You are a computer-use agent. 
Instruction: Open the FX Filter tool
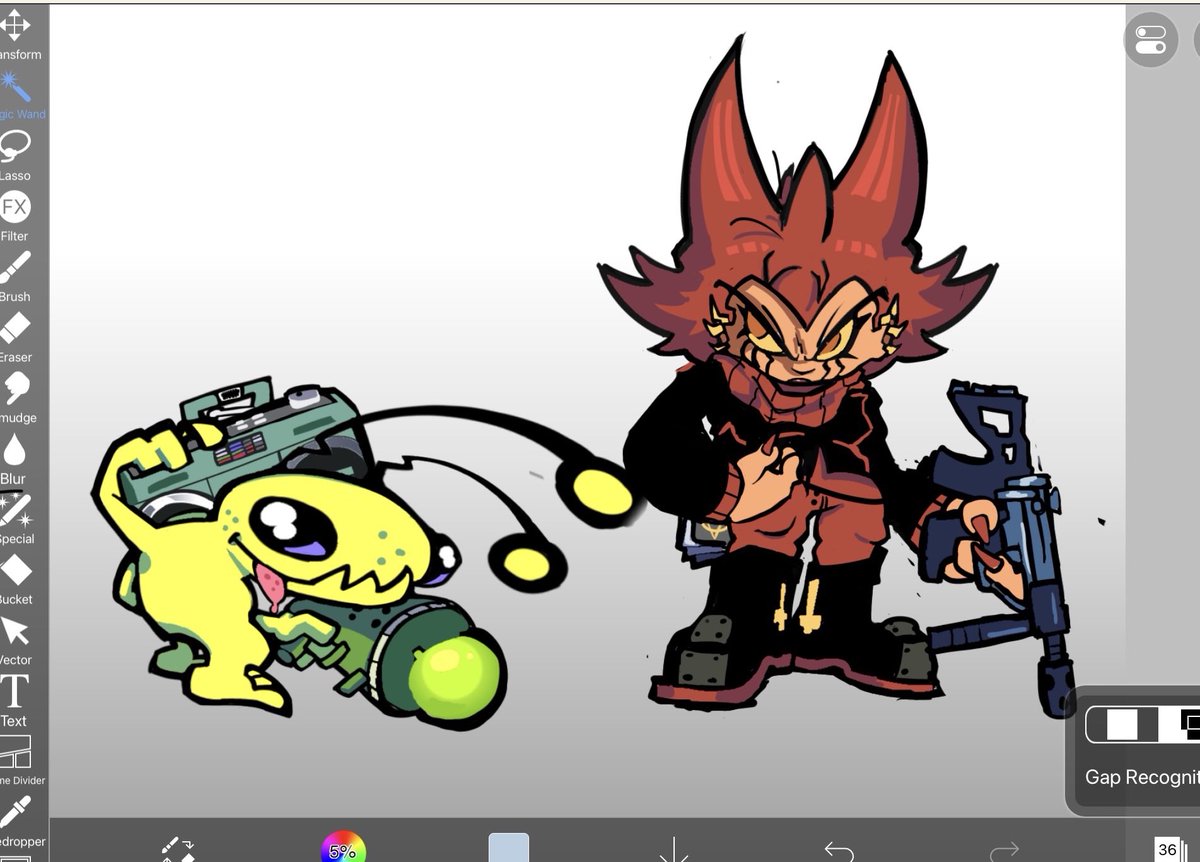tap(15, 216)
